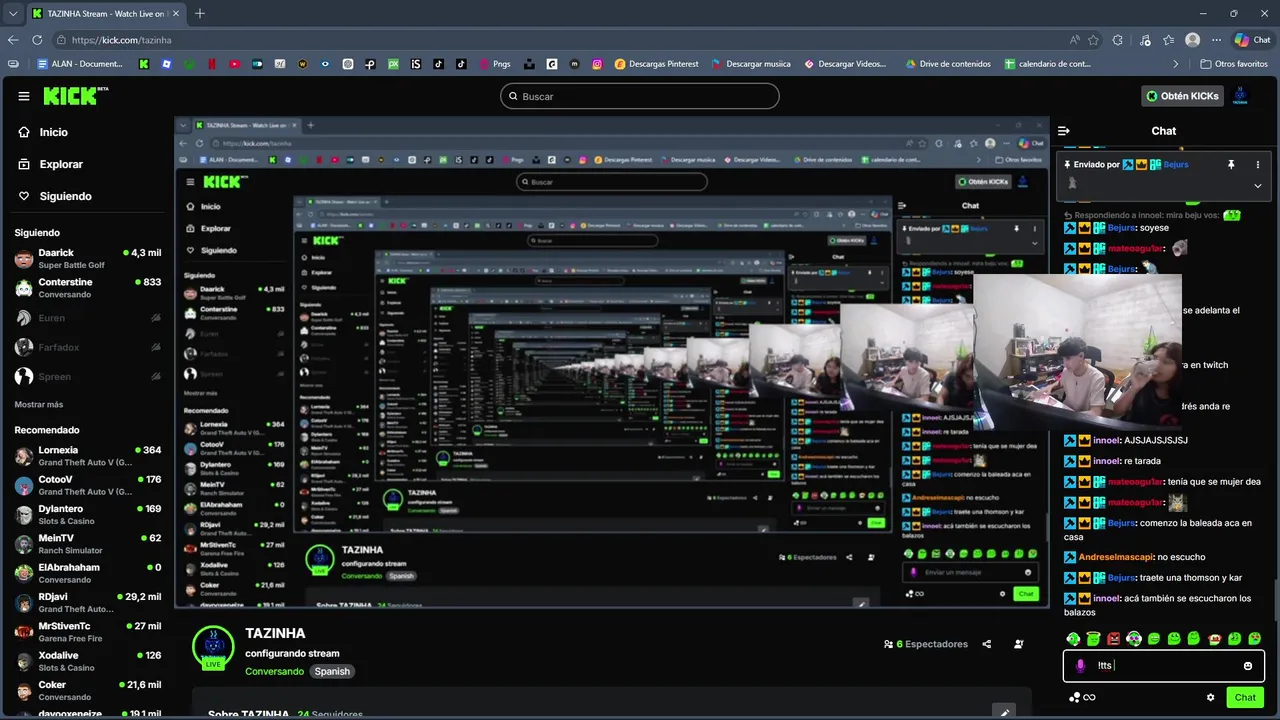Open the YouTube bookmark icon
1280x720 pixels.
point(235,64)
